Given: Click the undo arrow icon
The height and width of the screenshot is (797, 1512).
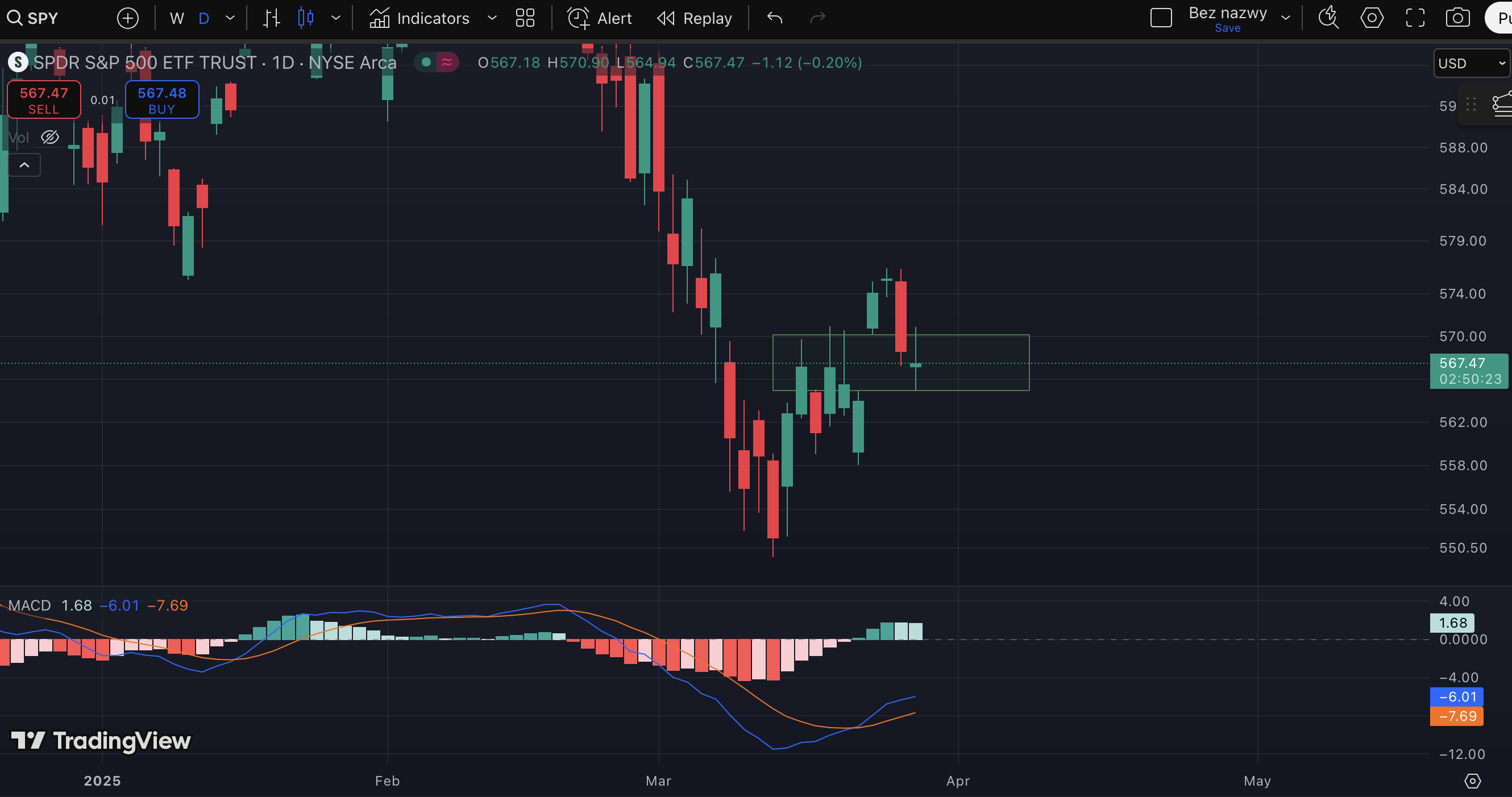Looking at the screenshot, I should tap(775, 18).
